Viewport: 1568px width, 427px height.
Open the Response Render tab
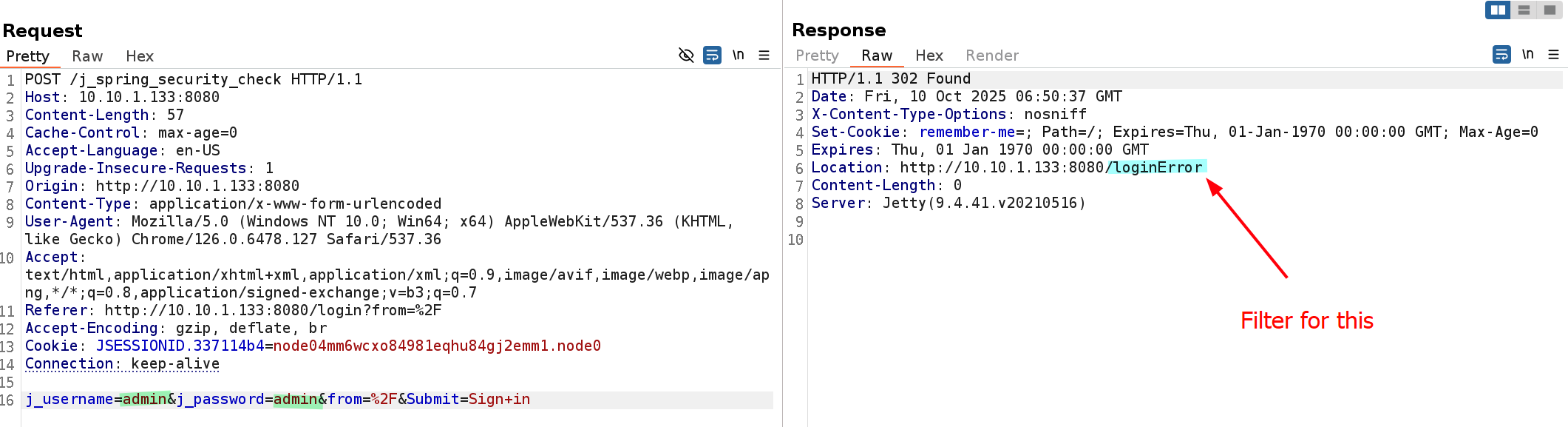991,56
